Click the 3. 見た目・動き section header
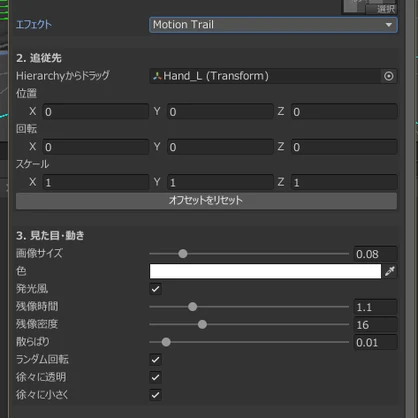The width and height of the screenshot is (418, 418). pyautogui.click(x=50, y=236)
